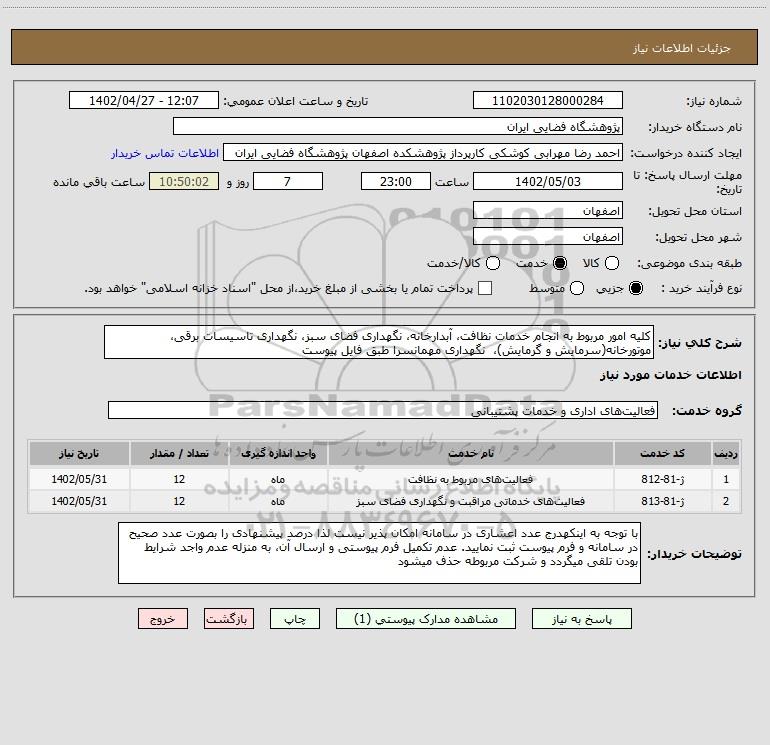Click the need date in row 1
Image resolution: width=770 pixels, height=745 pixels.
(x=79, y=479)
